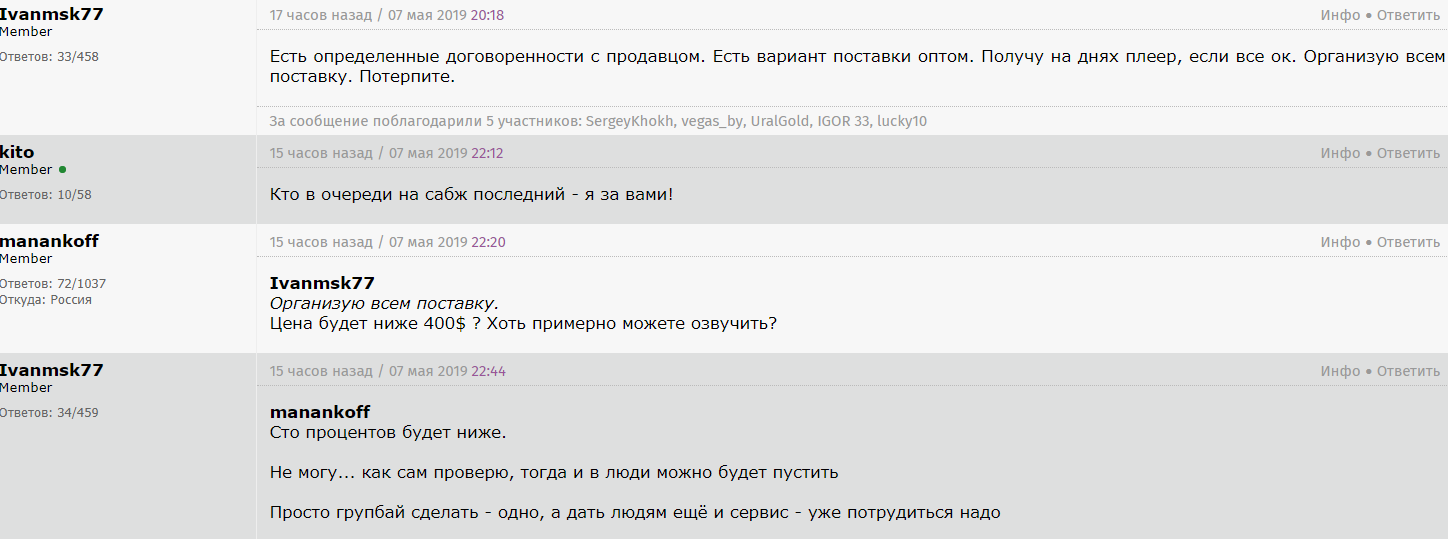Click Инфо on the 20:18 post
The image size is (1448, 539).
coord(1339,15)
